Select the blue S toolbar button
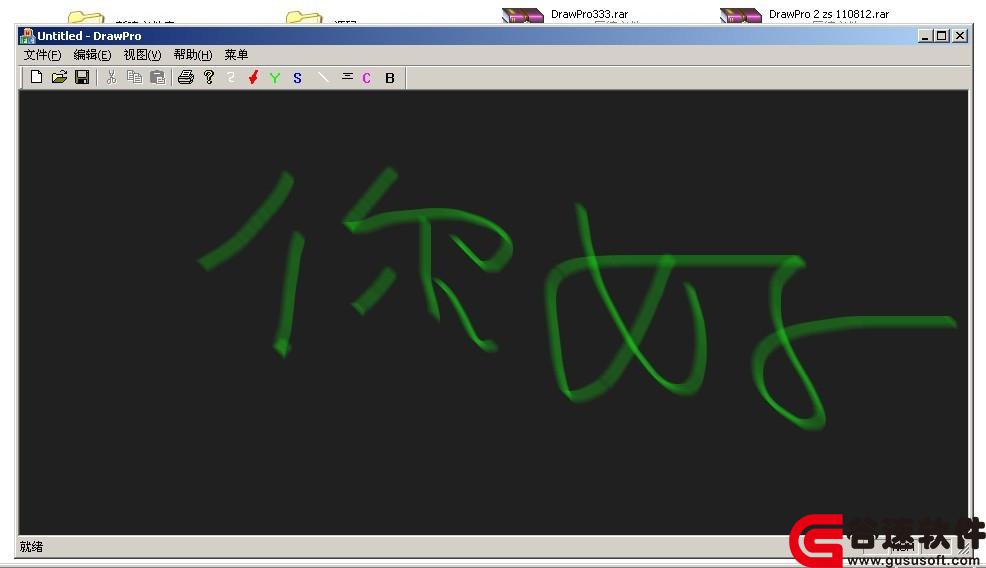This screenshot has width=986, height=568. click(297, 77)
